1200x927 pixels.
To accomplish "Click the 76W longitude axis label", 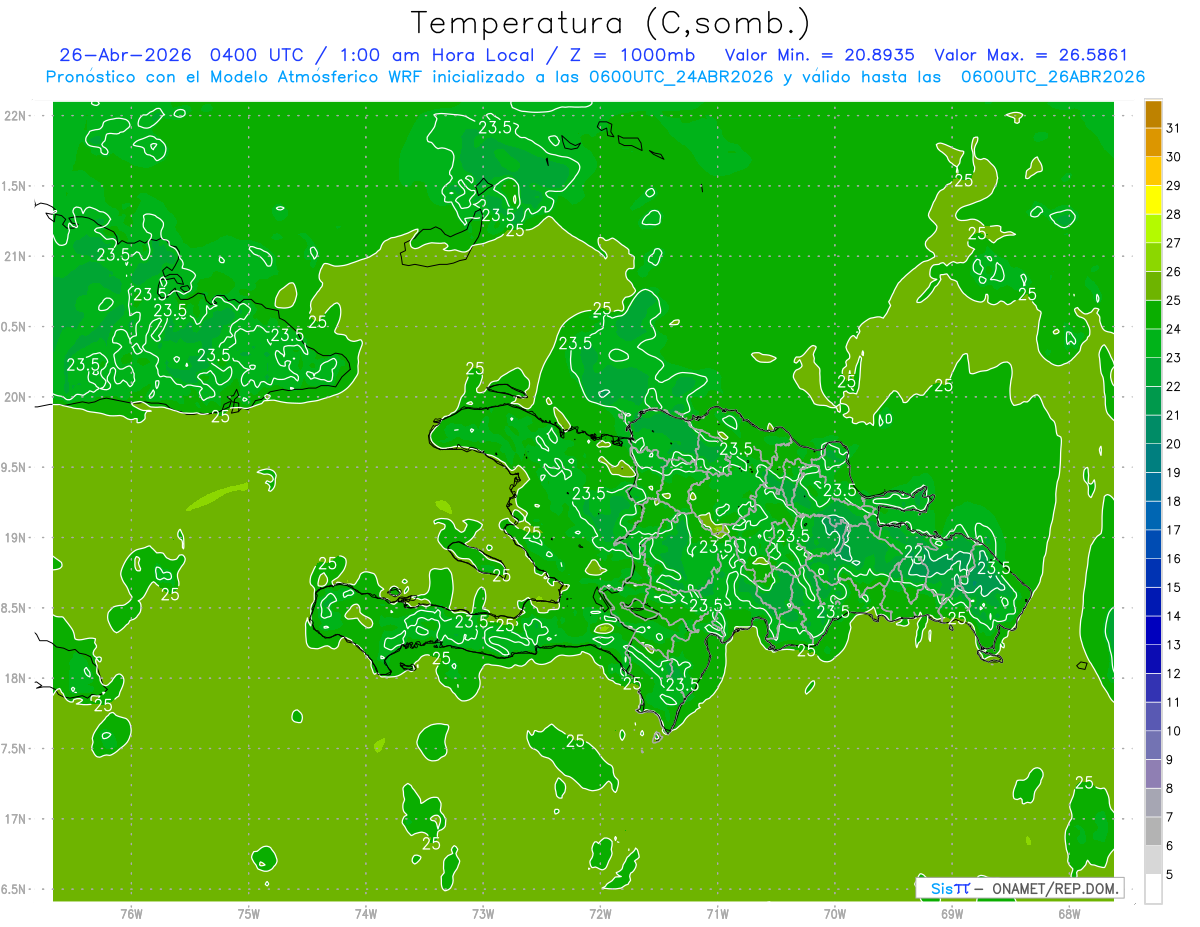I will 131,913.
